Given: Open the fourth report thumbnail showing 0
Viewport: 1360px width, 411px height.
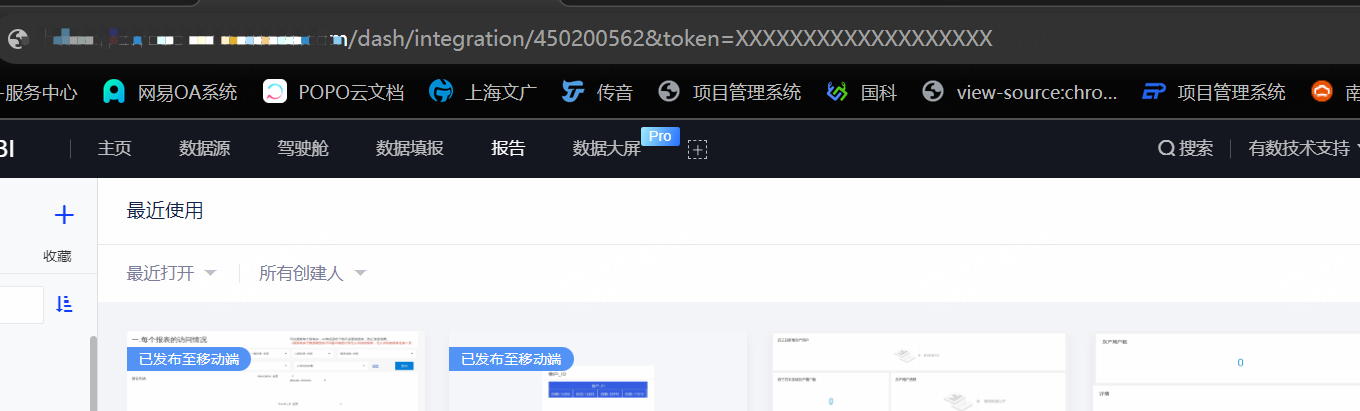Looking at the screenshot, I should pos(1227,371).
